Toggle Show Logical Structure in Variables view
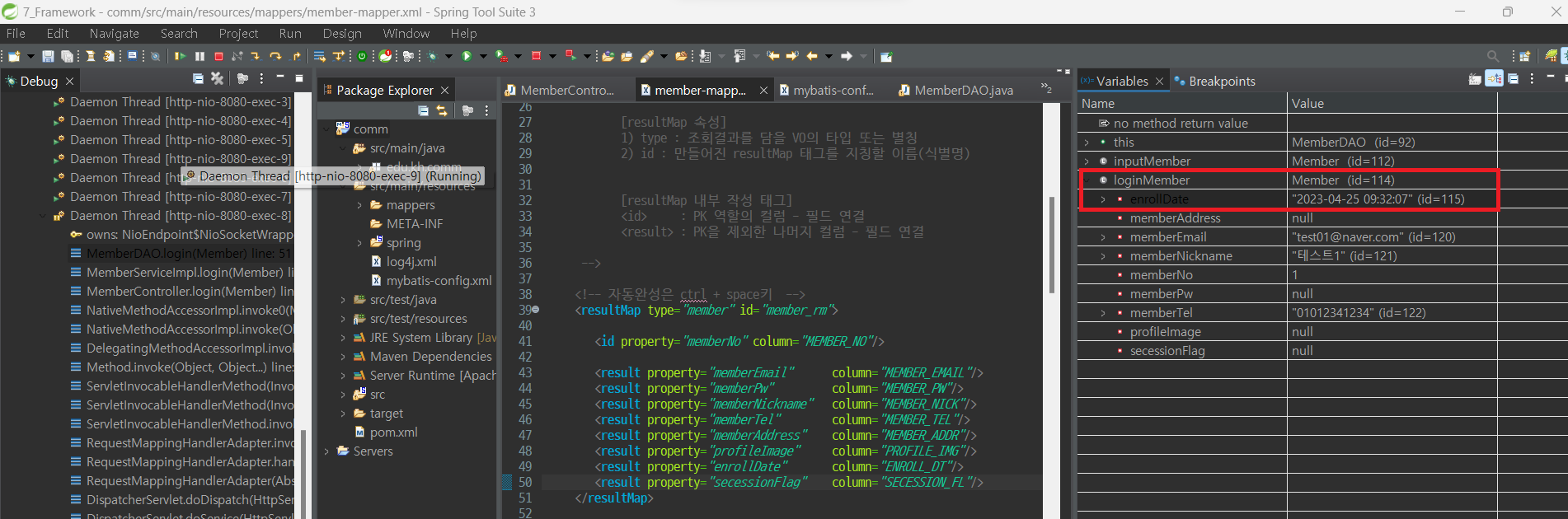 click(x=1494, y=79)
